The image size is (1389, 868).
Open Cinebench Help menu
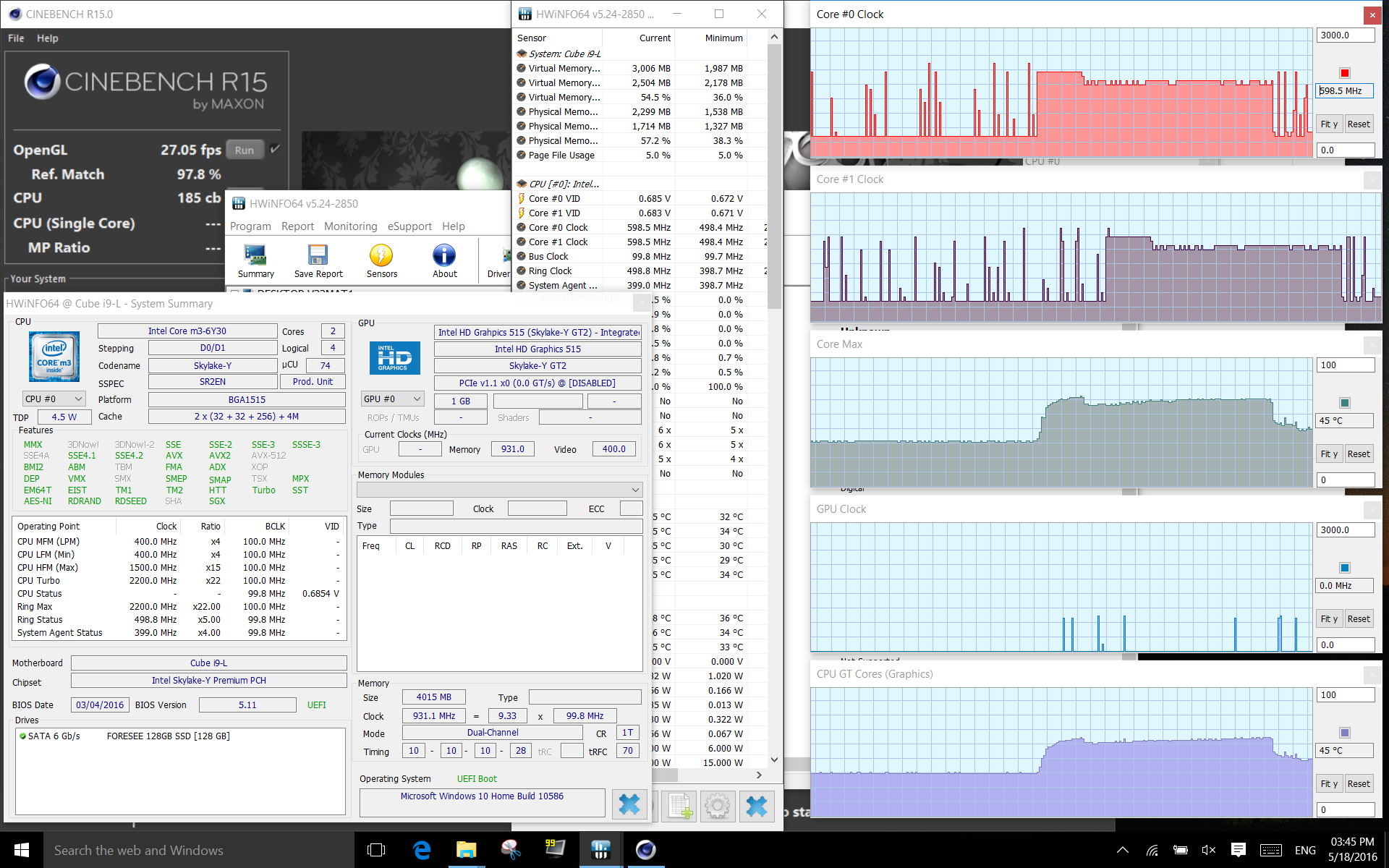tap(48, 38)
